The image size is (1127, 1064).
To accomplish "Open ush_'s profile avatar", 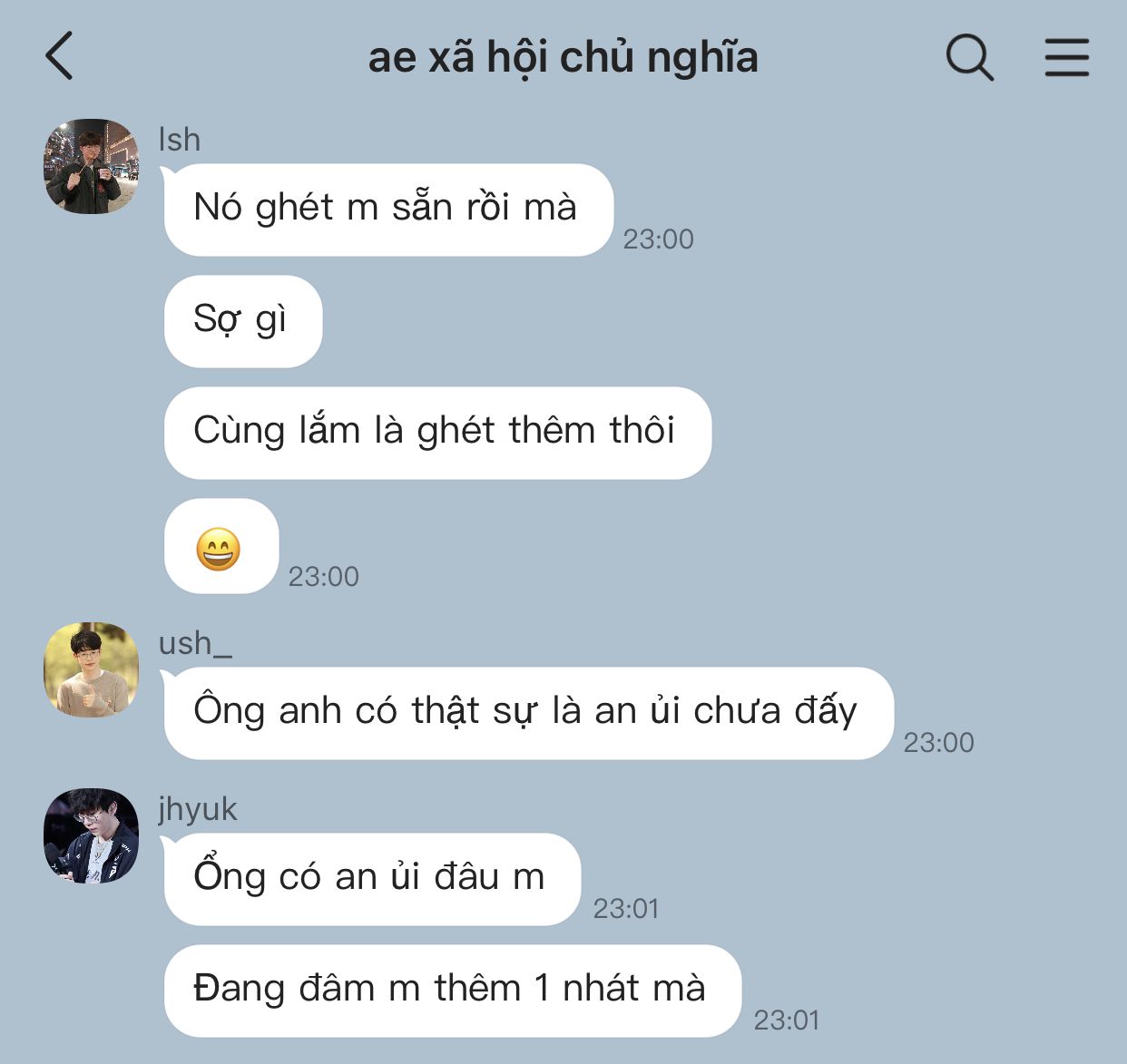I will tap(91, 669).
